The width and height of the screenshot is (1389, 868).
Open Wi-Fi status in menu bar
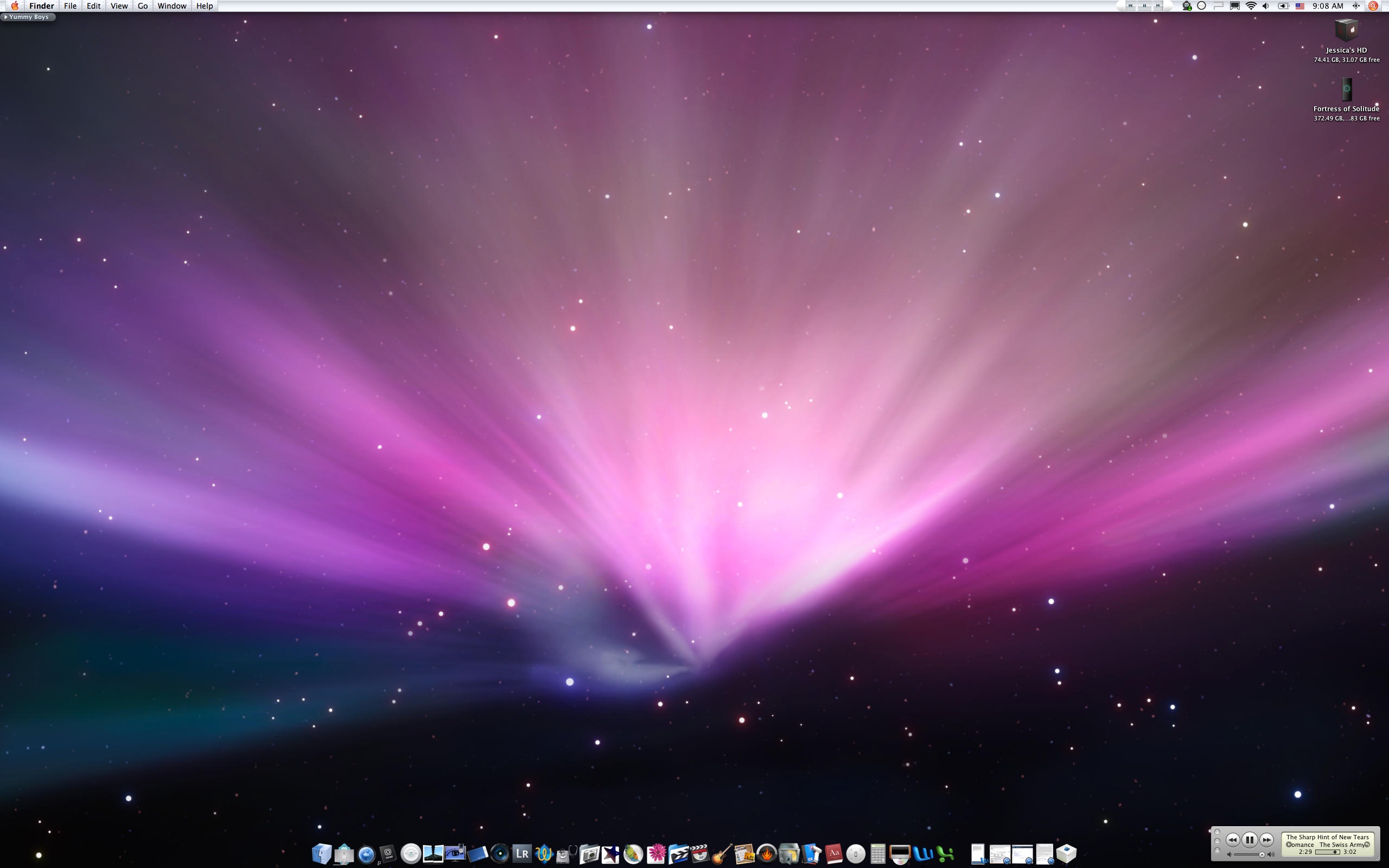pyautogui.click(x=1251, y=6)
